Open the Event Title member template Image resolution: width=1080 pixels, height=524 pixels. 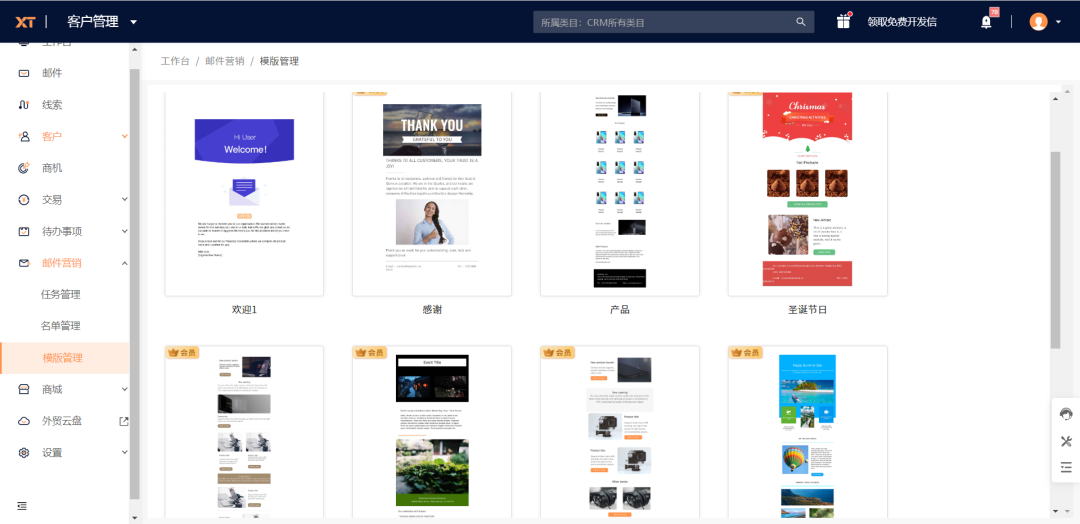click(x=432, y=432)
